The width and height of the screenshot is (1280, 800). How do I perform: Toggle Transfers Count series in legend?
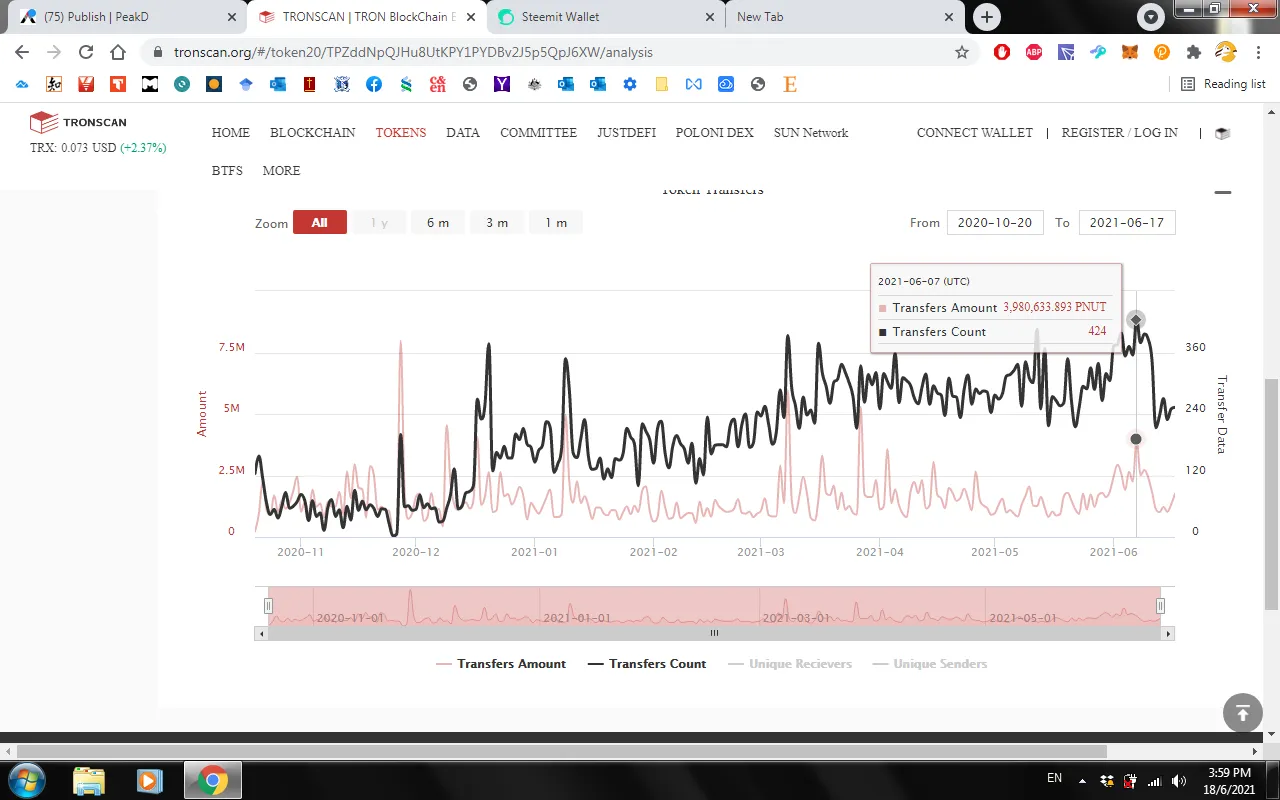click(647, 664)
